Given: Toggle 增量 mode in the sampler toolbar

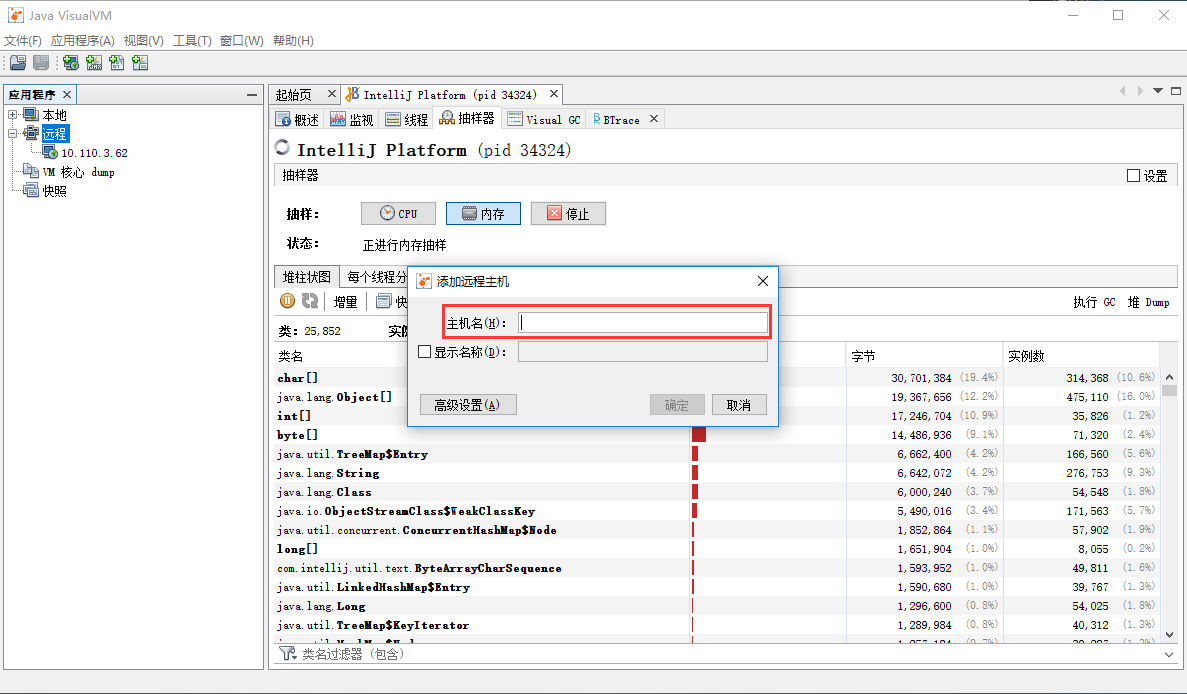Looking at the screenshot, I should click(x=345, y=301).
